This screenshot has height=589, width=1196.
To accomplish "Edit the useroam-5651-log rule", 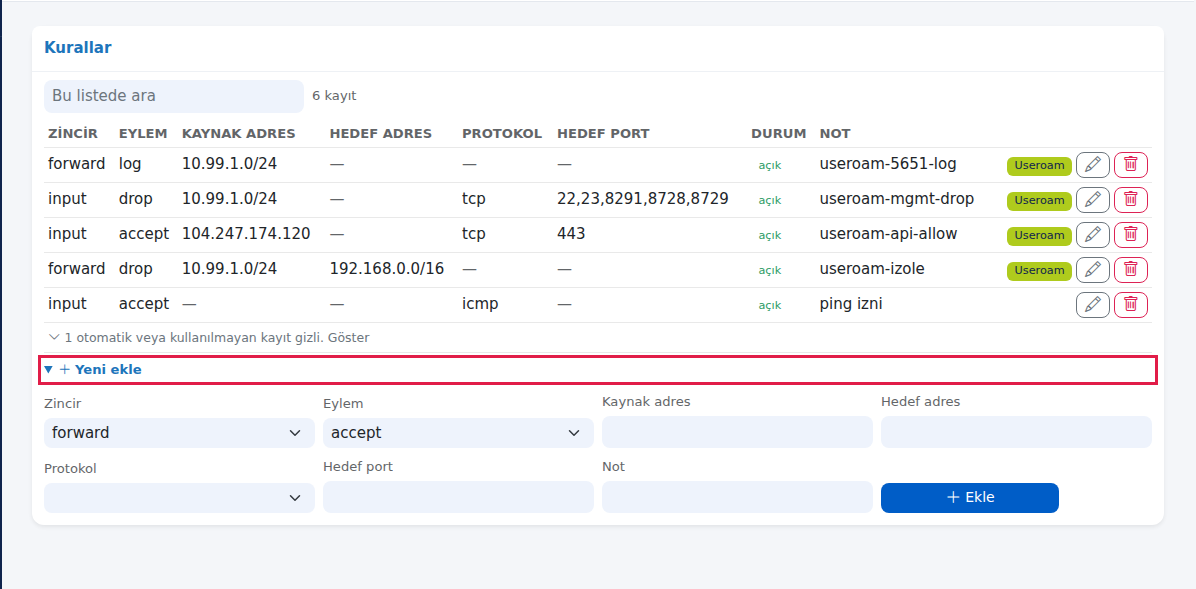I will (1092, 165).
